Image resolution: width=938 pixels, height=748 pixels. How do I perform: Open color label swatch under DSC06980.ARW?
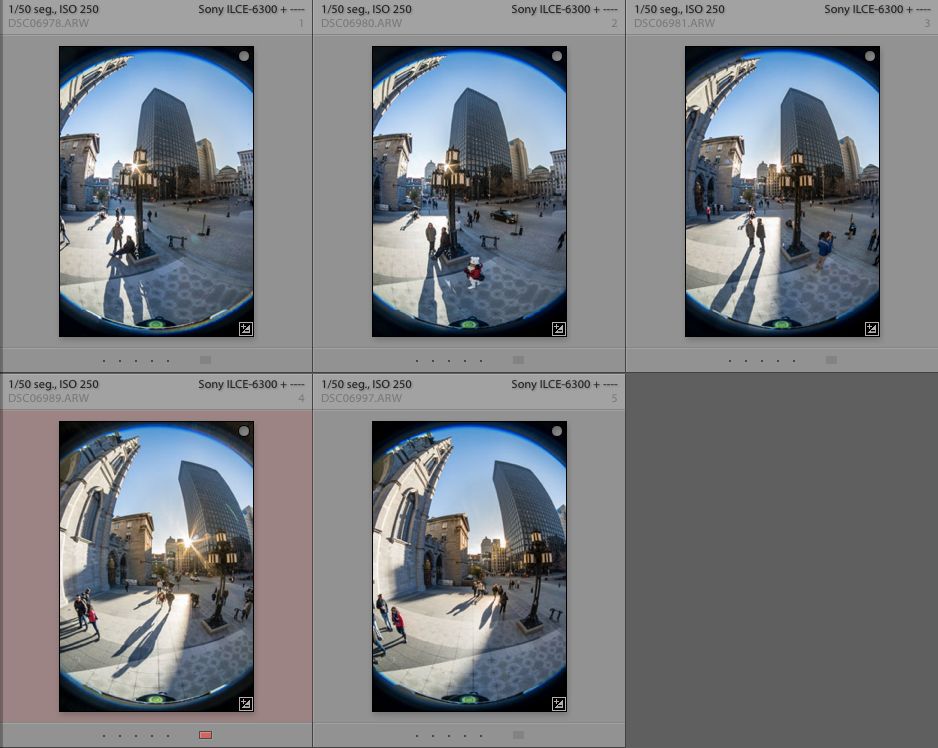(x=518, y=360)
